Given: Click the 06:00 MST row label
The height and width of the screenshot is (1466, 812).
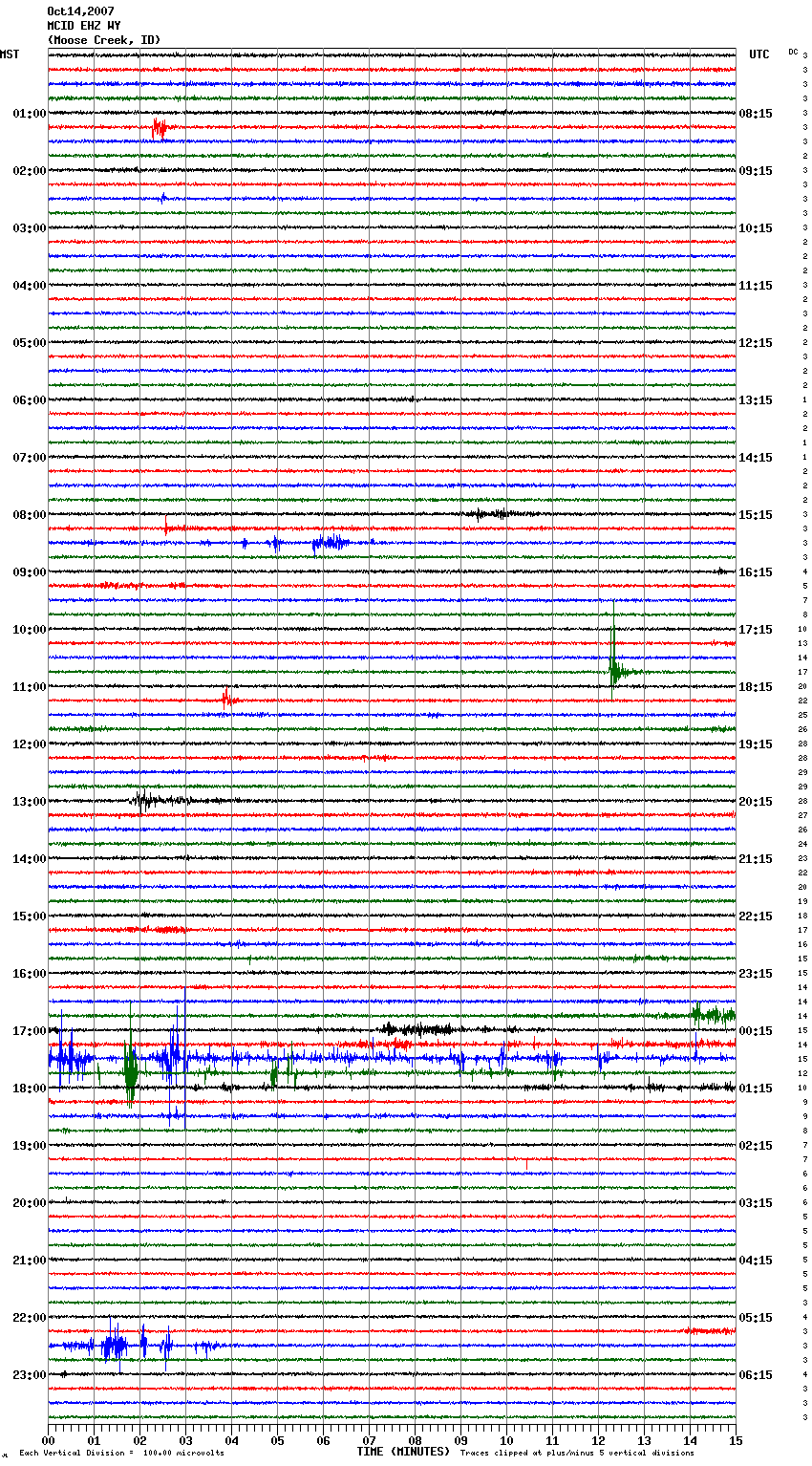Looking at the screenshot, I should [30, 400].
